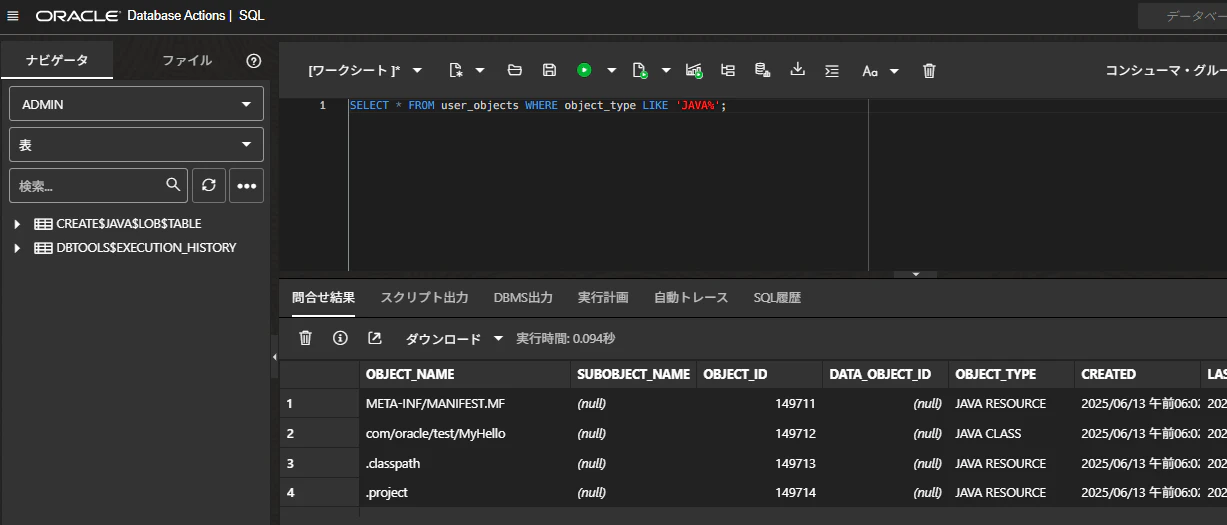1227x525 pixels.
Task: Click the explain plan icon
Action: (728, 70)
